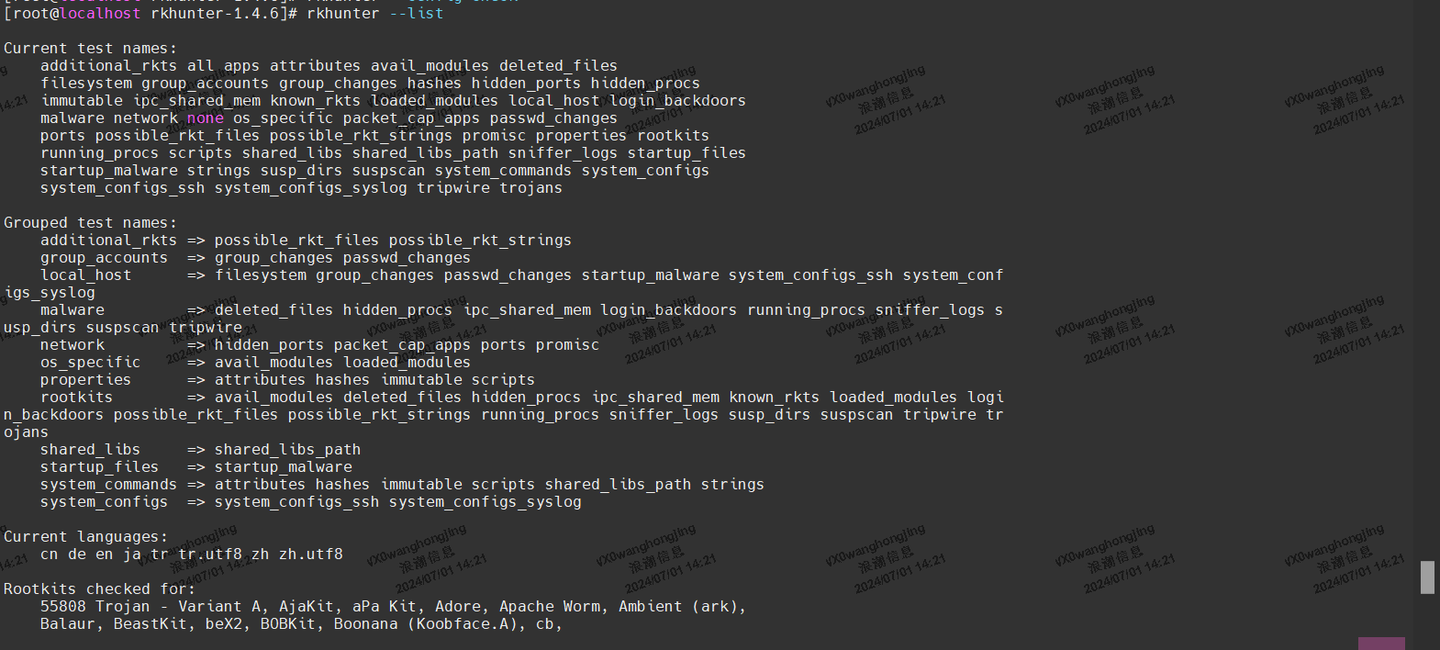Screen dimensions: 1440x650
Task: Click the "Current languages:" heading
Action: pyautogui.click(x=86, y=536)
